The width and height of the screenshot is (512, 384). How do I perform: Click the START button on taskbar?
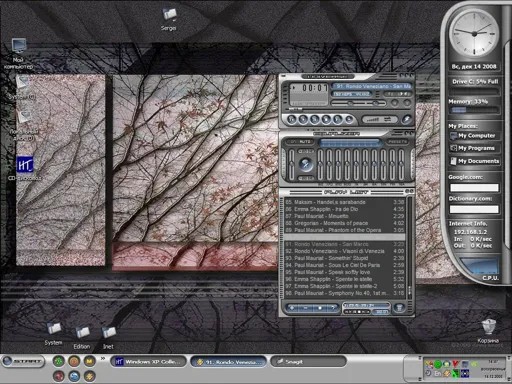(23, 361)
